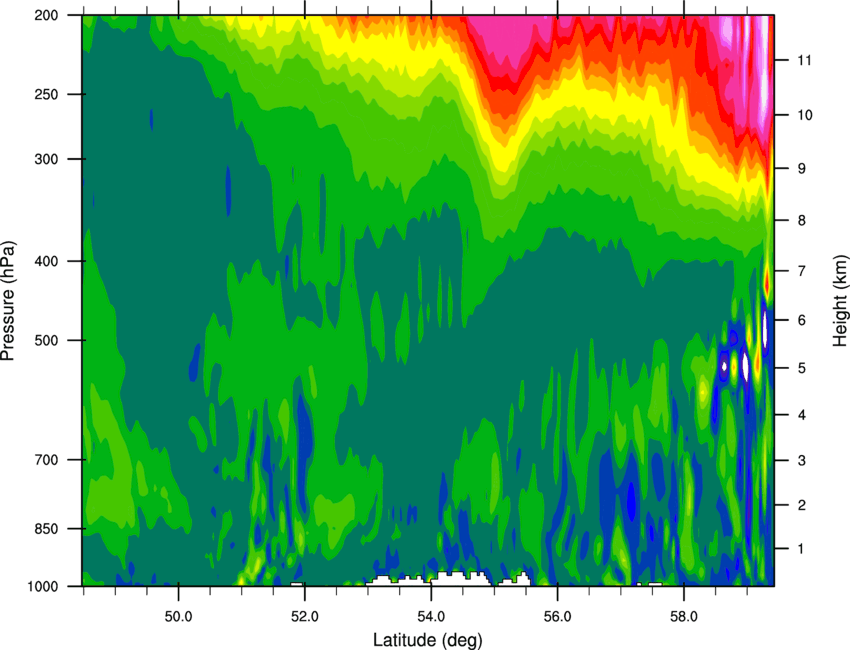
Task: Click the 52.0 latitude tick label
Action: click(305, 617)
